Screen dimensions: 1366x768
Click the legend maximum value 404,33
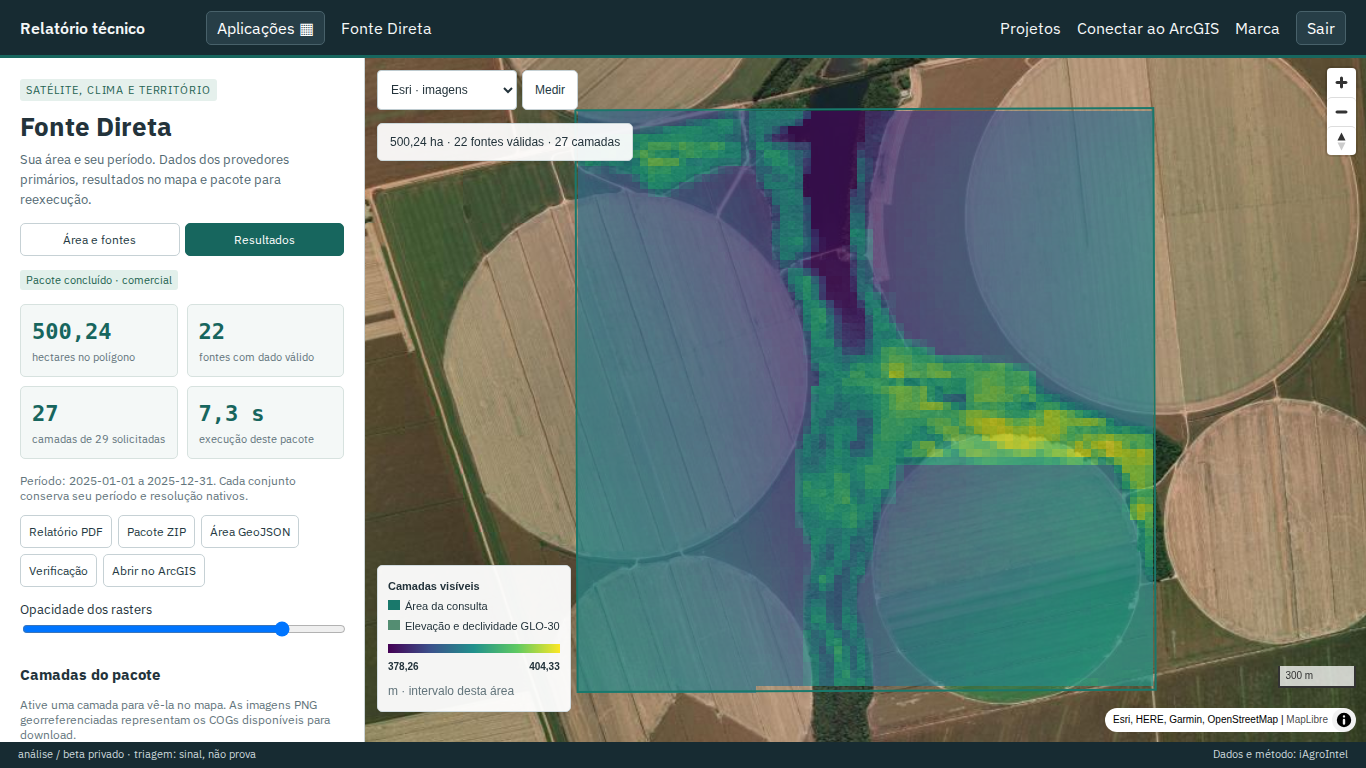click(544, 666)
